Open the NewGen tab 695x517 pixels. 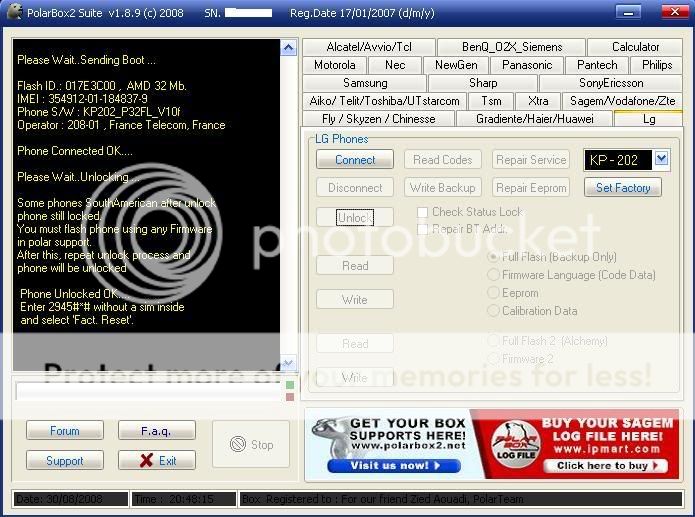point(456,65)
